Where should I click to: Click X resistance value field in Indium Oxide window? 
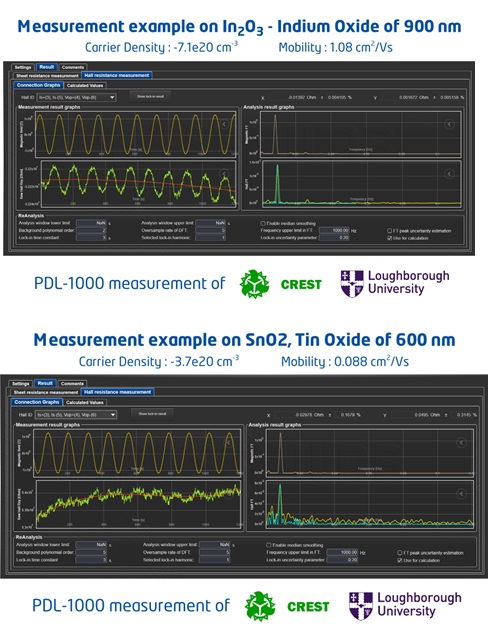pos(293,98)
